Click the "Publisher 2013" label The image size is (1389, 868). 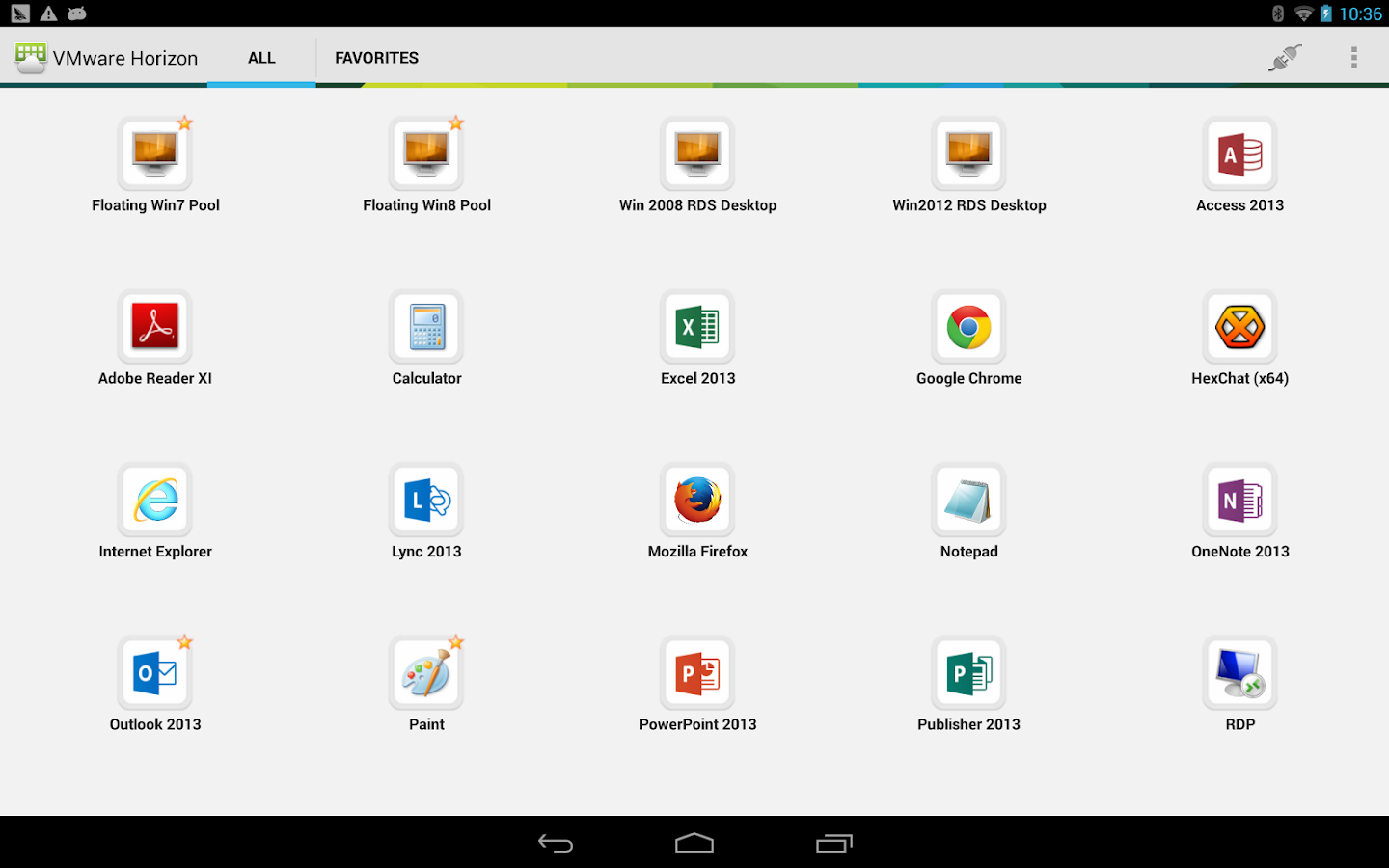coord(968,724)
